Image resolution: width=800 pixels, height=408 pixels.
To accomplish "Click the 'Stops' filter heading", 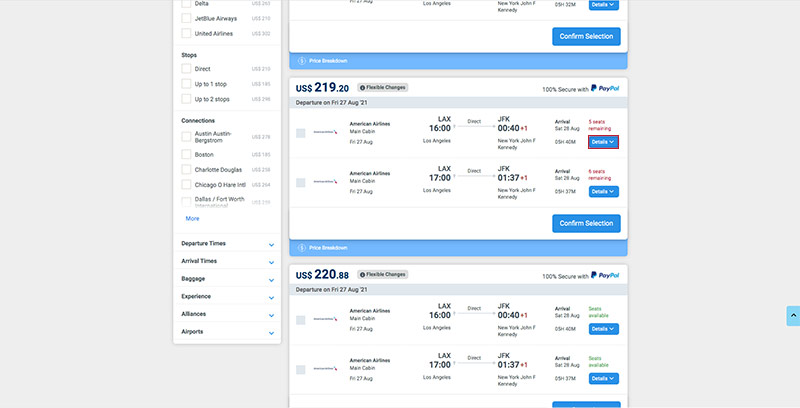I will pyautogui.click(x=189, y=55).
